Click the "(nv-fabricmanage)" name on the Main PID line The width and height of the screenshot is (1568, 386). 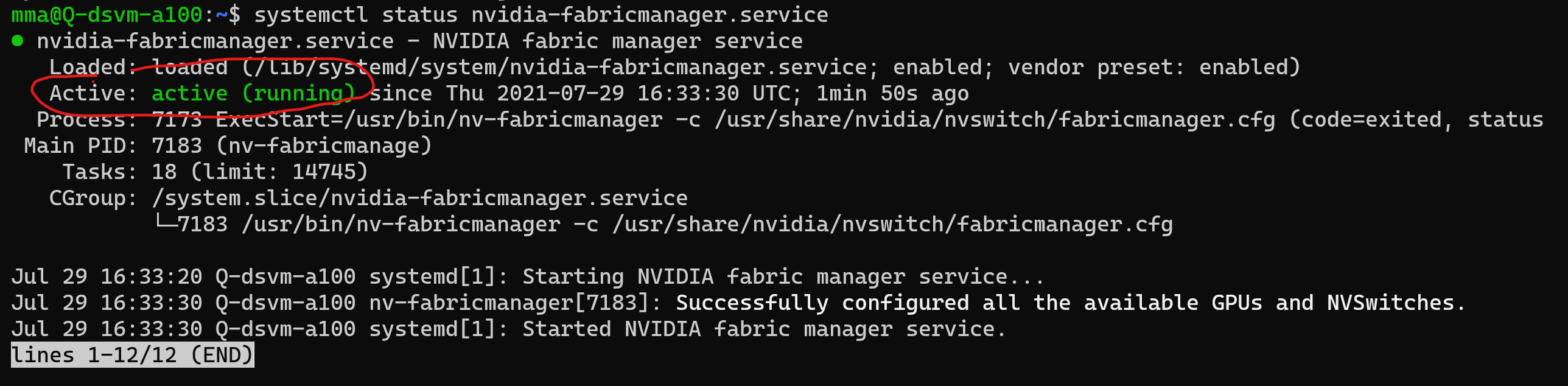324,146
